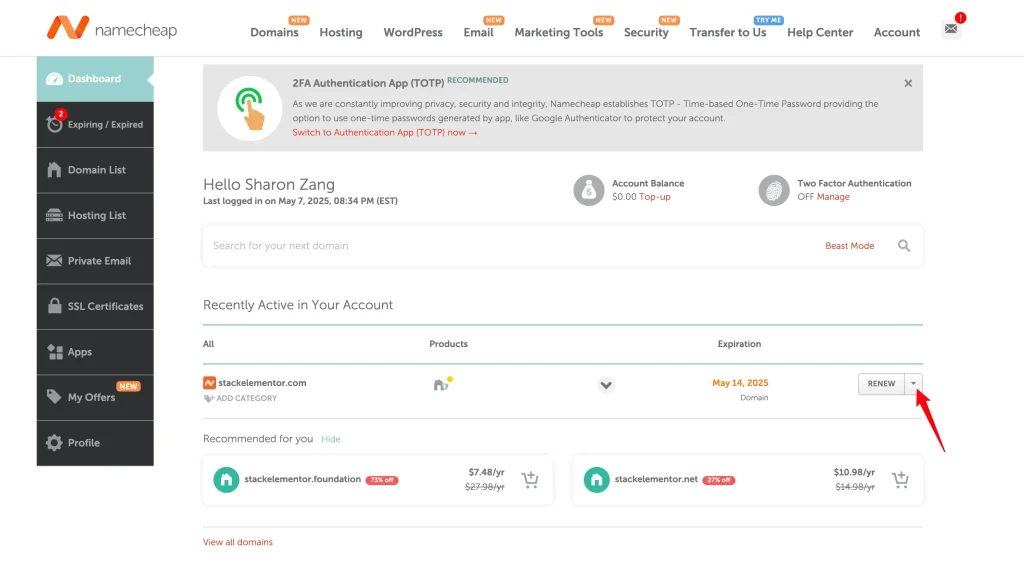Click the Two Factor Authentication fingerprint icon
1024x566 pixels.
[x=774, y=190]
